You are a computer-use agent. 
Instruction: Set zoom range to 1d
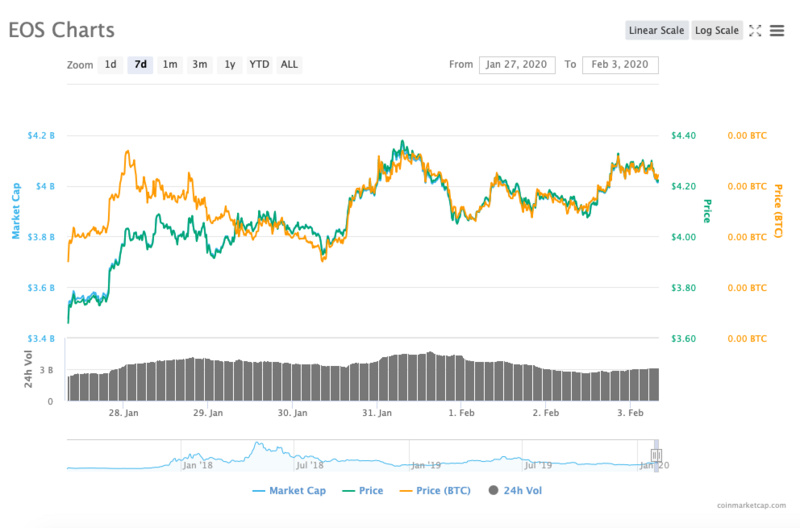point(111,65)
